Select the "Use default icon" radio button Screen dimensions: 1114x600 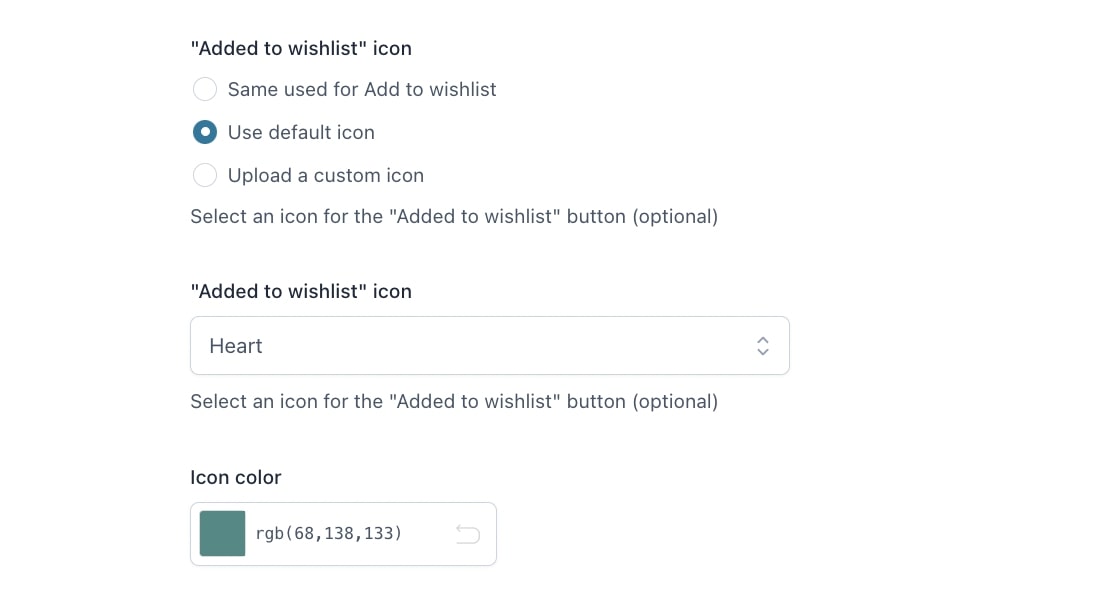(205, 132)
